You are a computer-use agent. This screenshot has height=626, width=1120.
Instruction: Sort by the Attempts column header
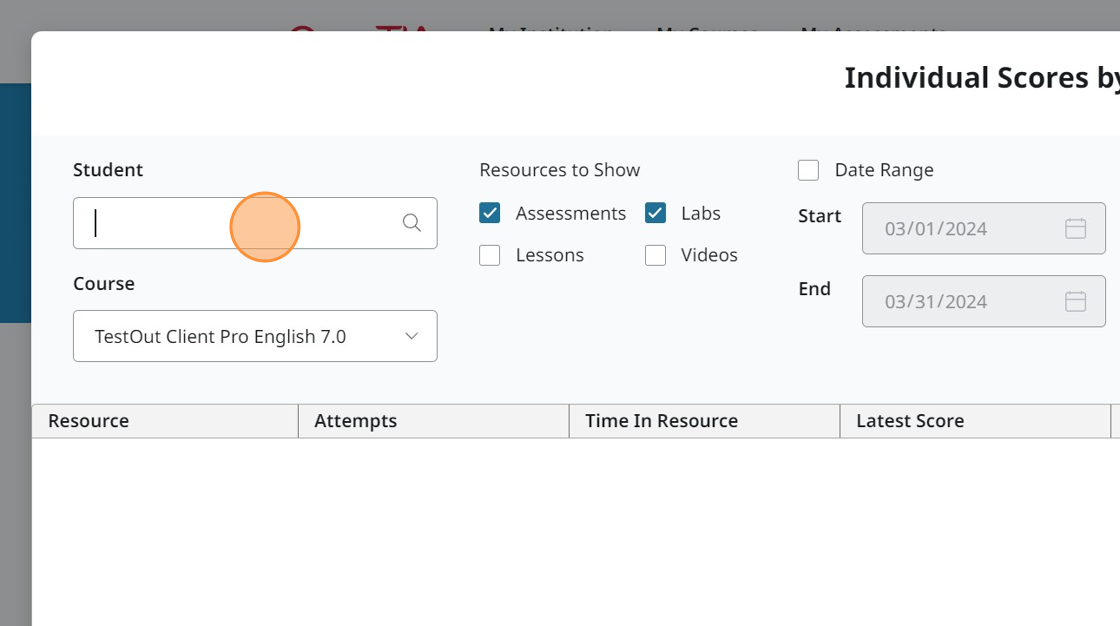433,421
